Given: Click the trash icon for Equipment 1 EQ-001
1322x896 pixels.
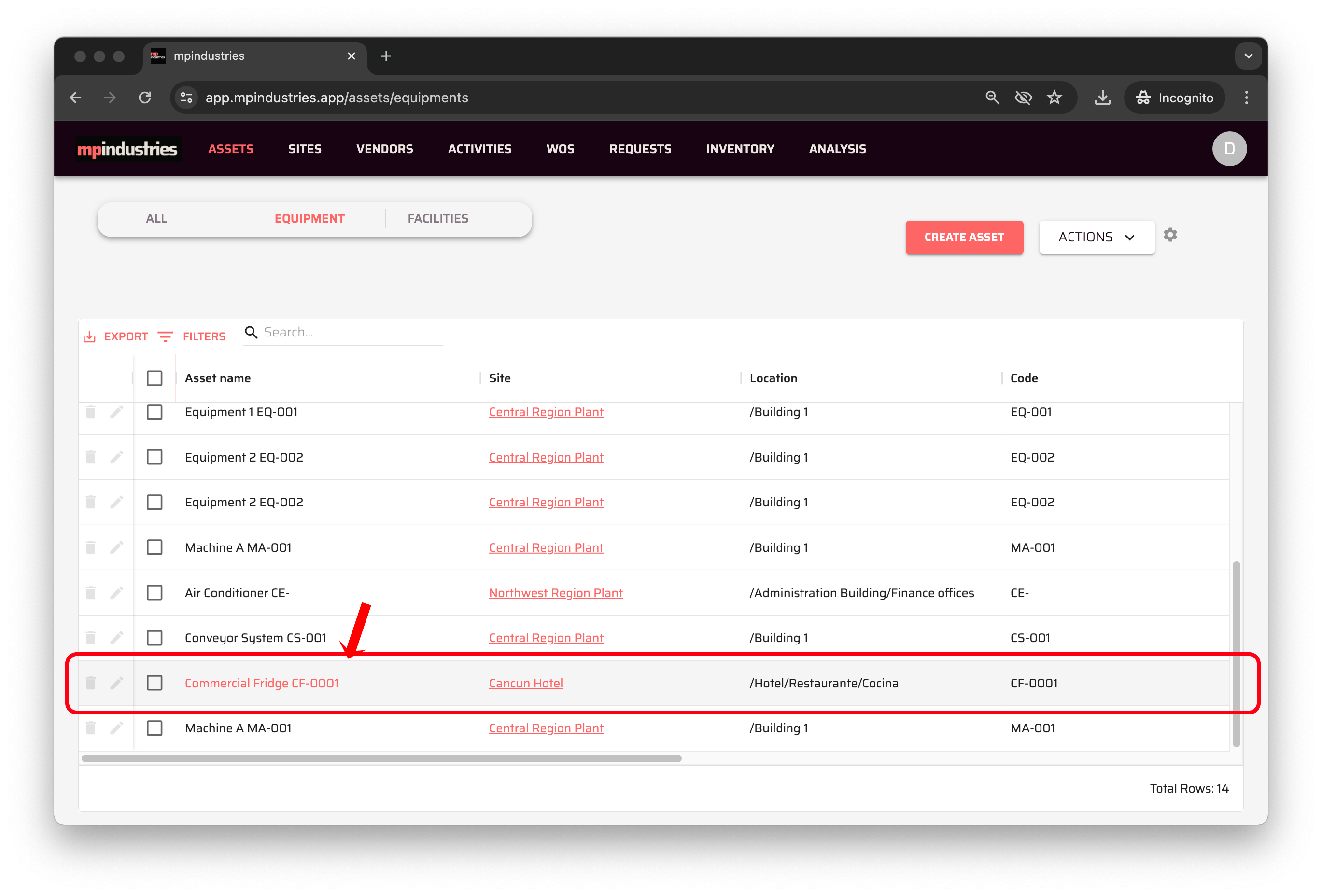Looking at the screenshot, I should tap(90, 412).
